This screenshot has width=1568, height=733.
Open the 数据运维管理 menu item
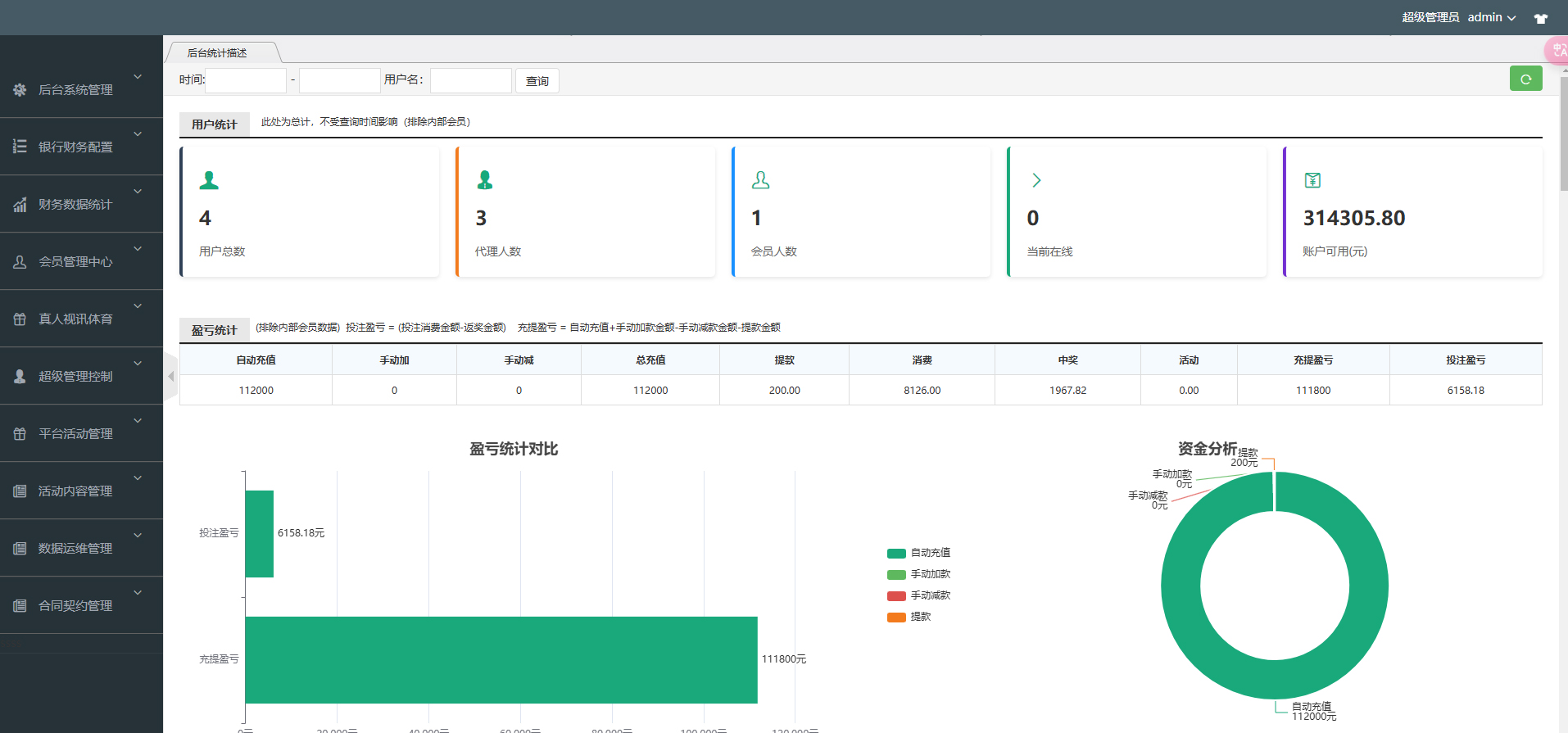click(75, 548)
